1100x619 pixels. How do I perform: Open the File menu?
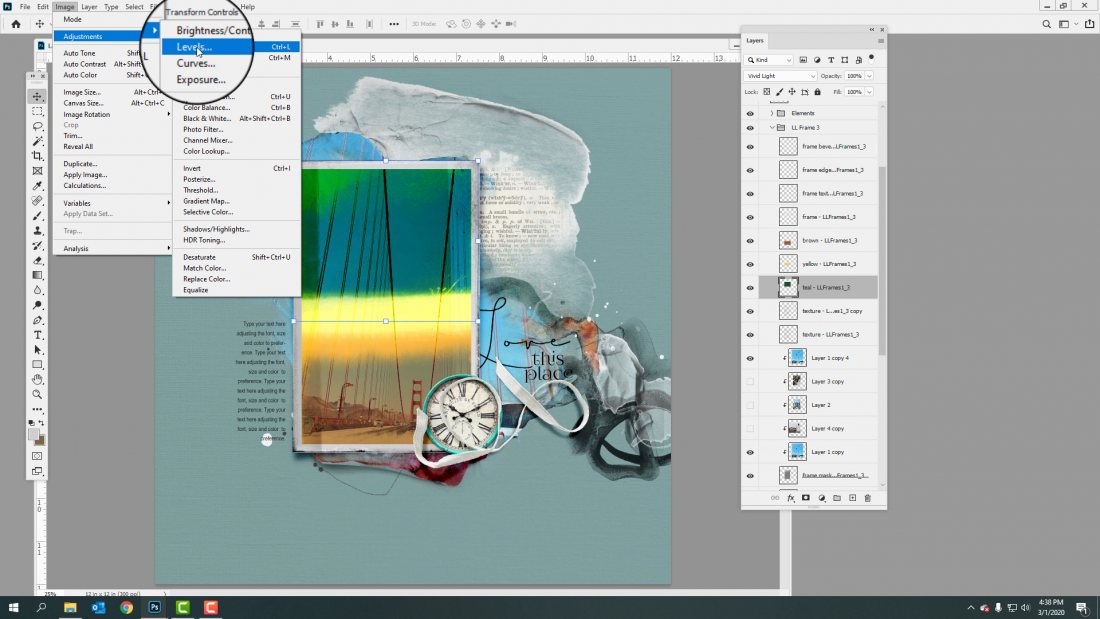click(x=25, y=6)
